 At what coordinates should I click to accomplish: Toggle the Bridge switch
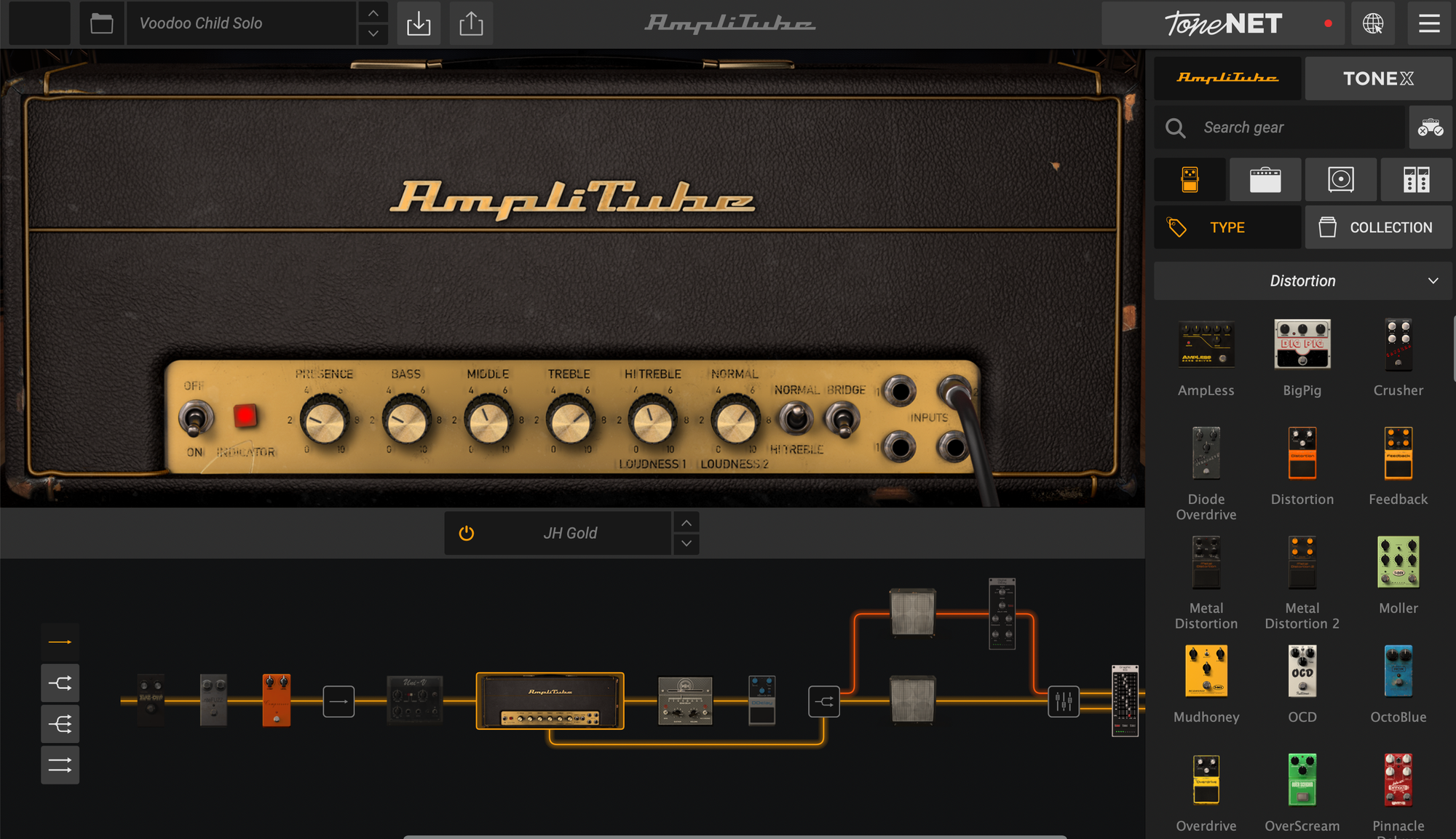[x=842, y=419]
